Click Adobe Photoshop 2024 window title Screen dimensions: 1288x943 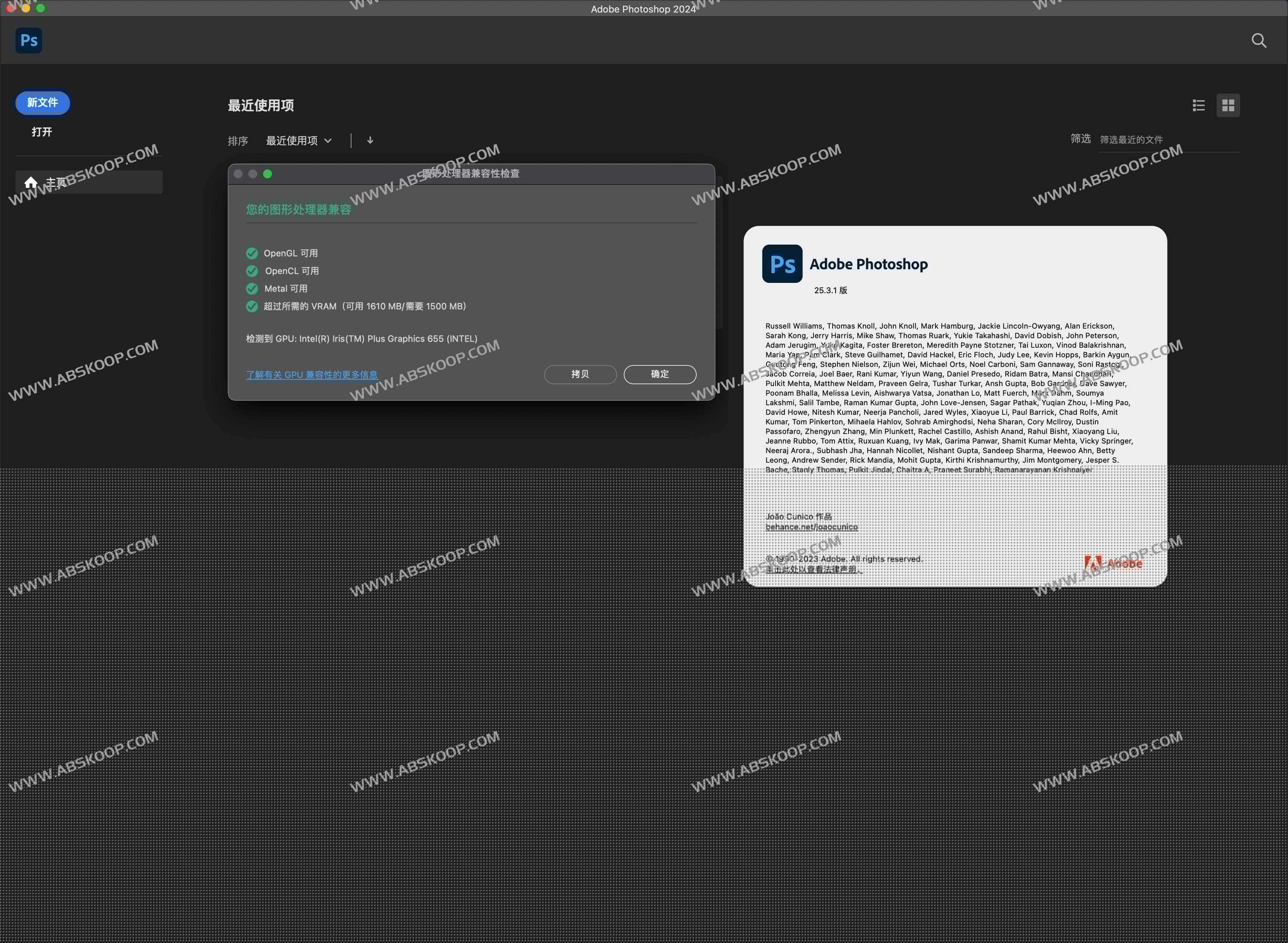(643, 9)
